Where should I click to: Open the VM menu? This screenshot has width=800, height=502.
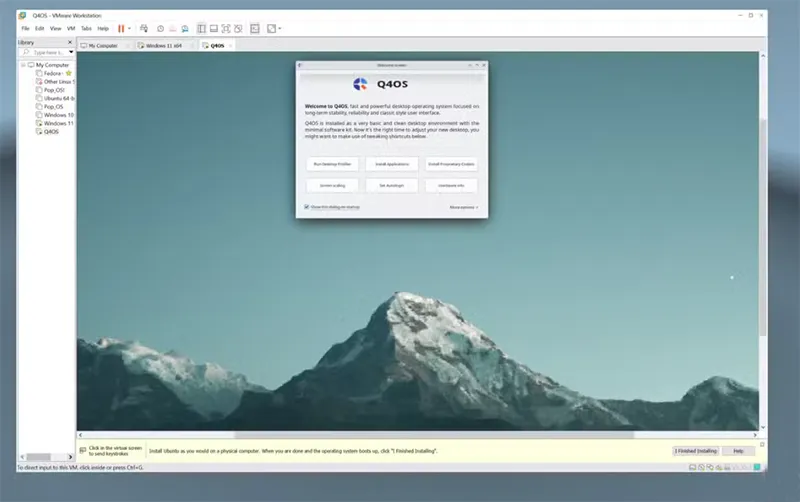pyautogui.click(x=71, y=29)
